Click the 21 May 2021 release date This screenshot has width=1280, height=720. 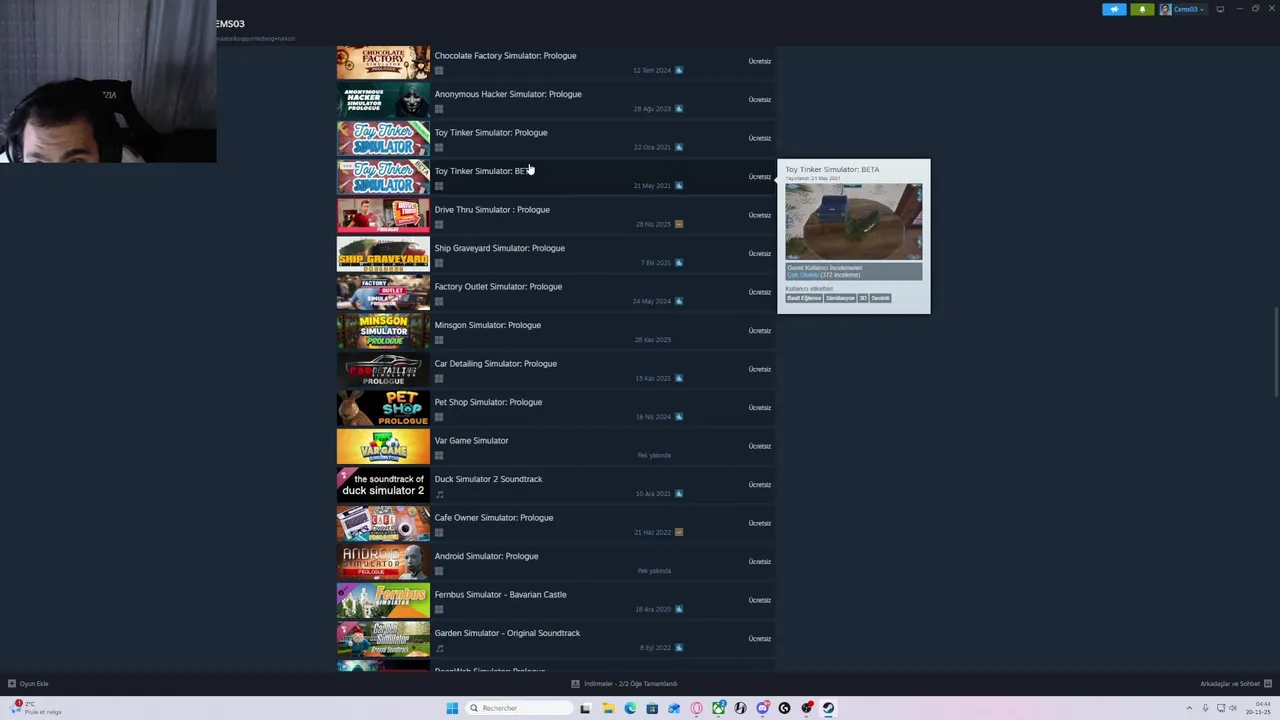pyautogui.click(x=653, y=186)
